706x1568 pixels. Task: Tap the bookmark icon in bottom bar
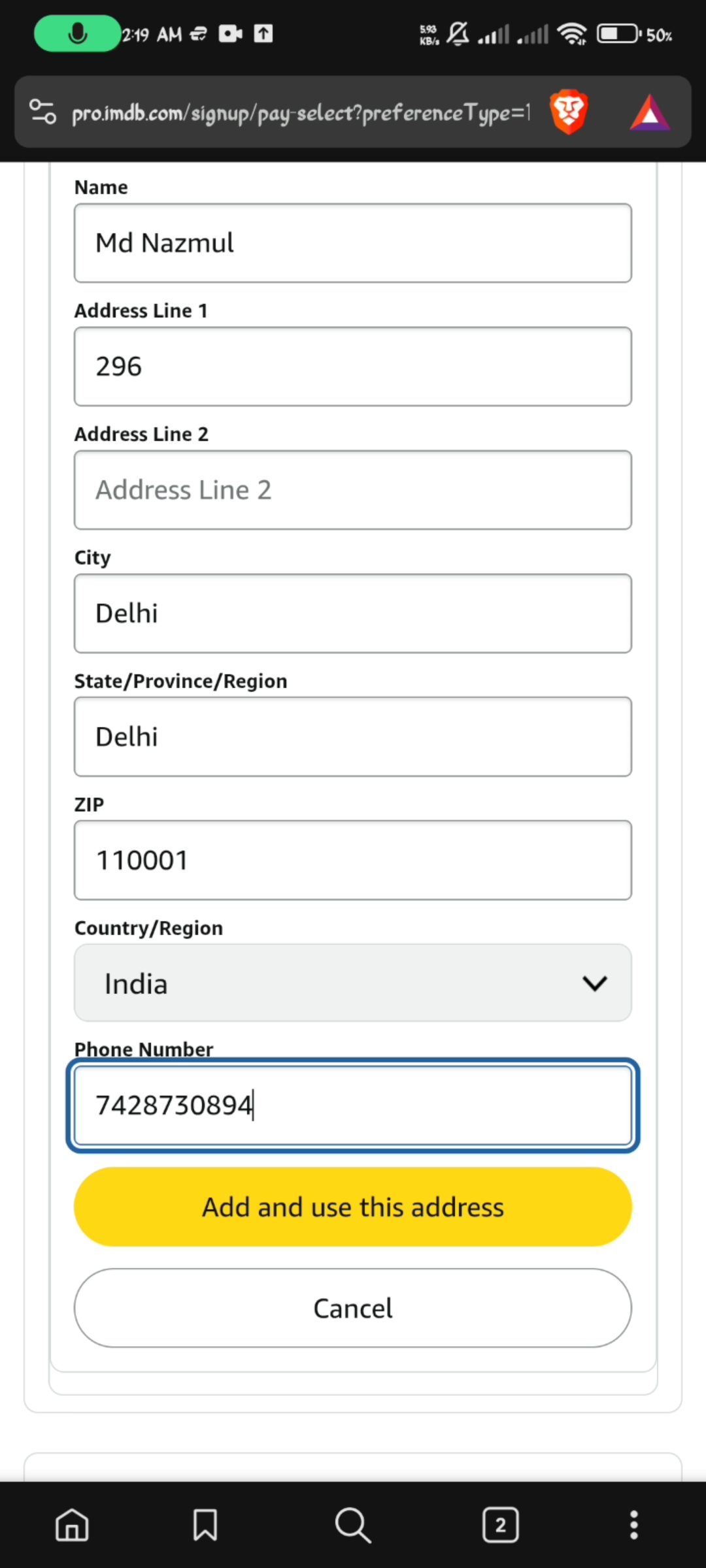tap(205, 1525)
